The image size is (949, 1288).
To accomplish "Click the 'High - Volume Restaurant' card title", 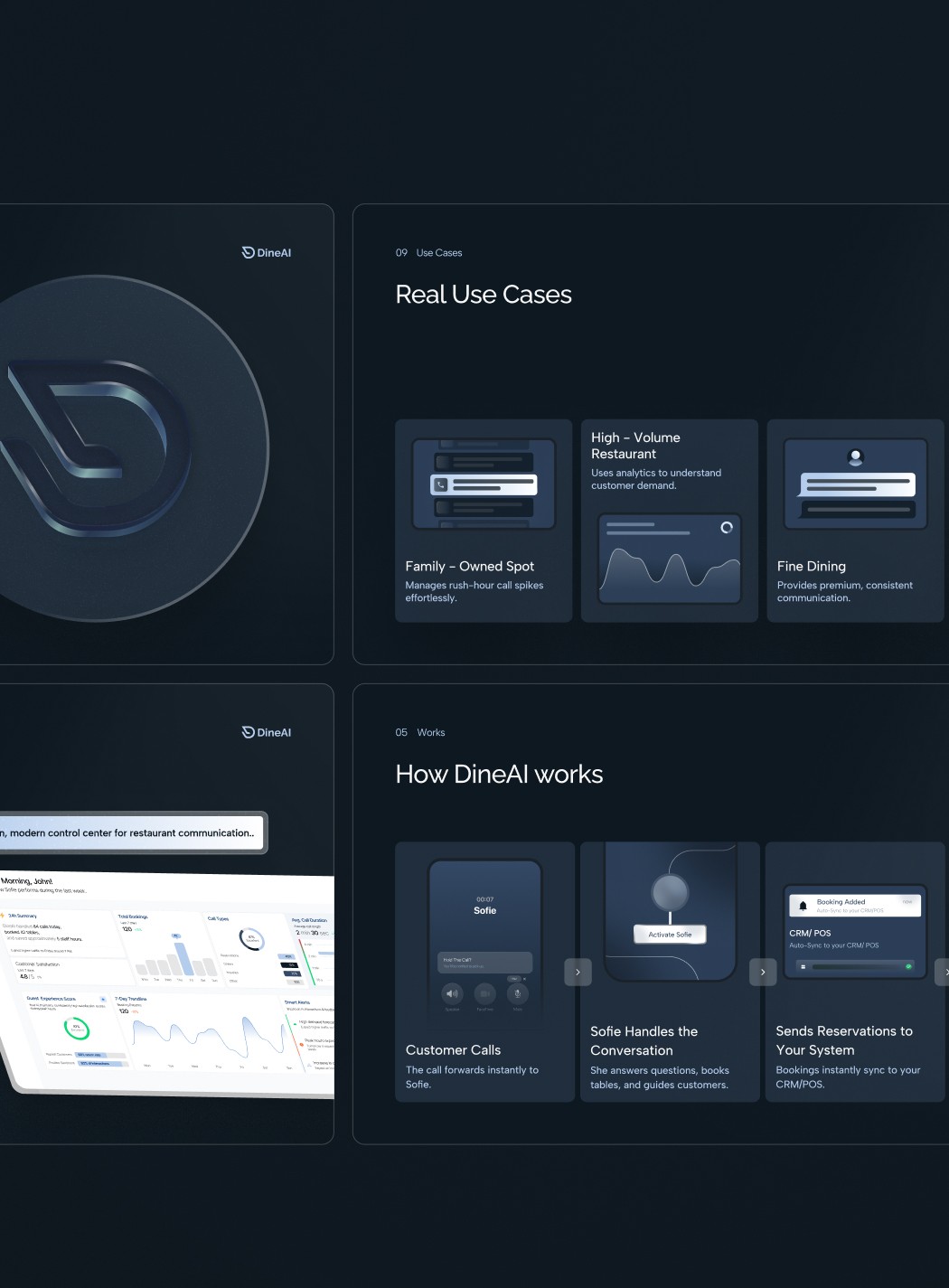I will pyautogui.click(x=635, y=446).
